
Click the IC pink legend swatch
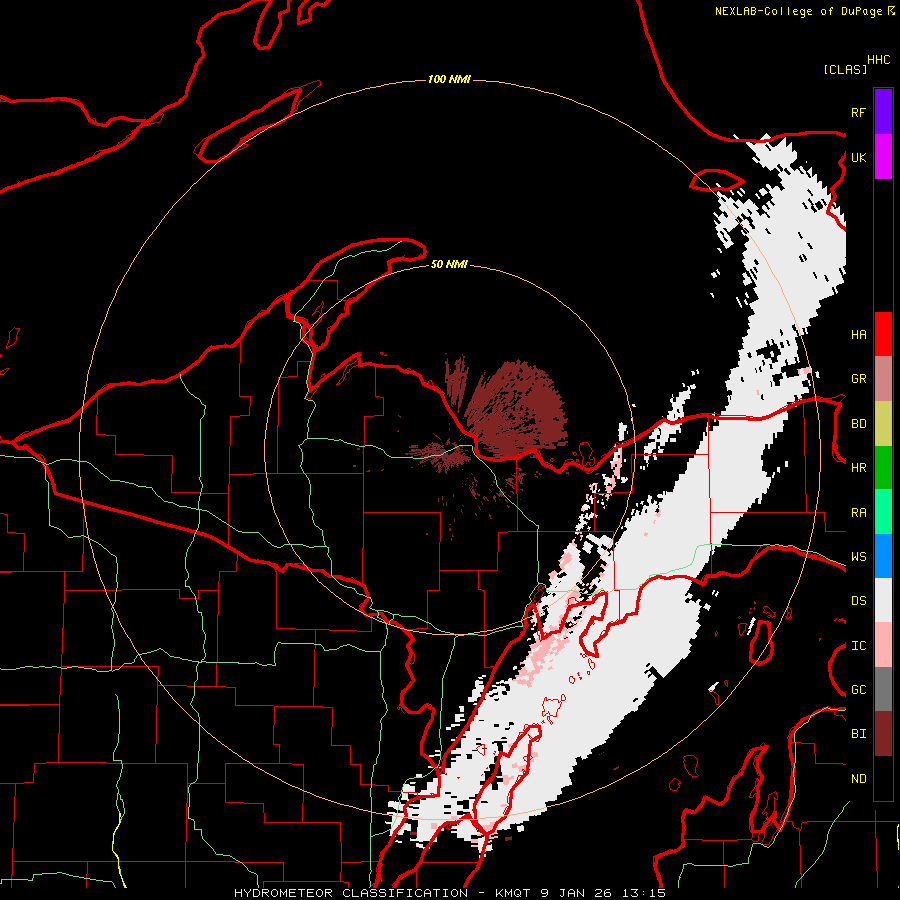[883, 645]
